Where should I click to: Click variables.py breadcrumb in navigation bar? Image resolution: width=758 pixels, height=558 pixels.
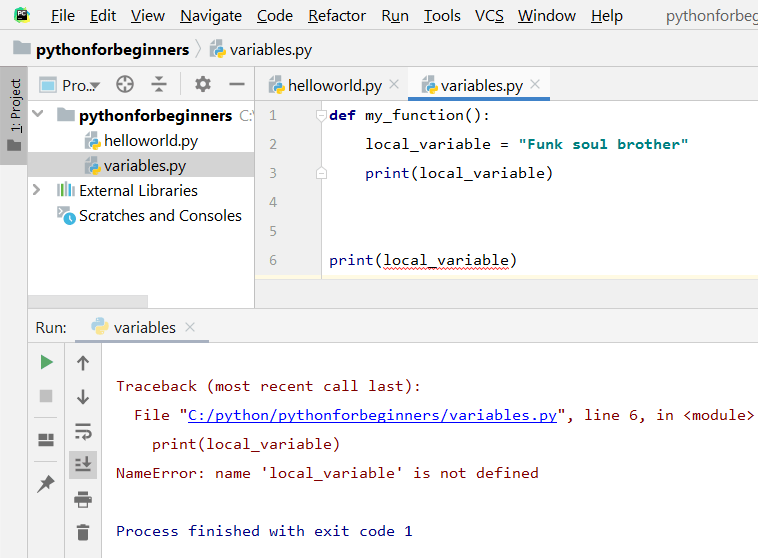(261, 50)
